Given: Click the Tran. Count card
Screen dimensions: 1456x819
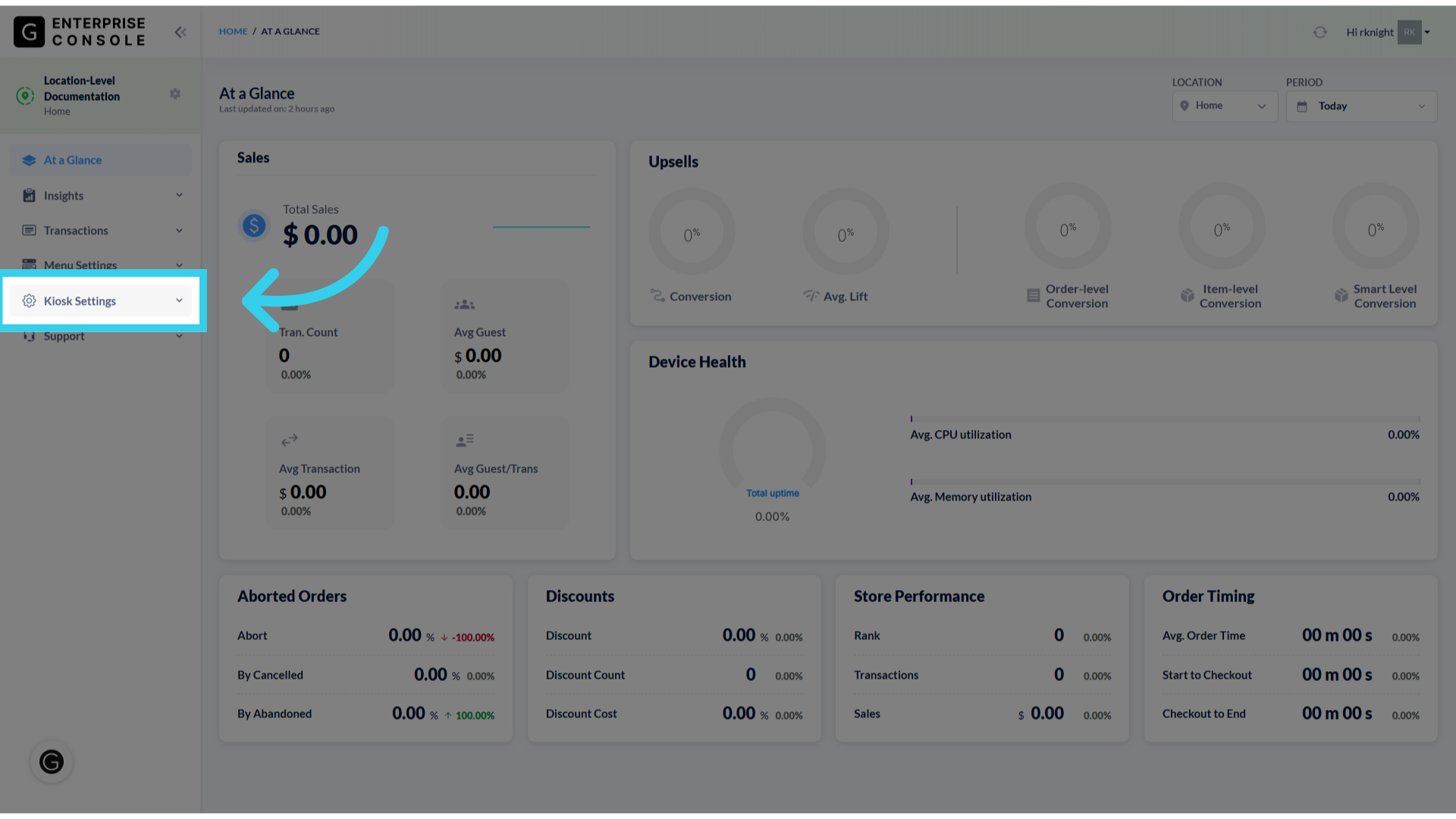Looking at the screenshot, I should pyautogui.click(x=330, y=337).
